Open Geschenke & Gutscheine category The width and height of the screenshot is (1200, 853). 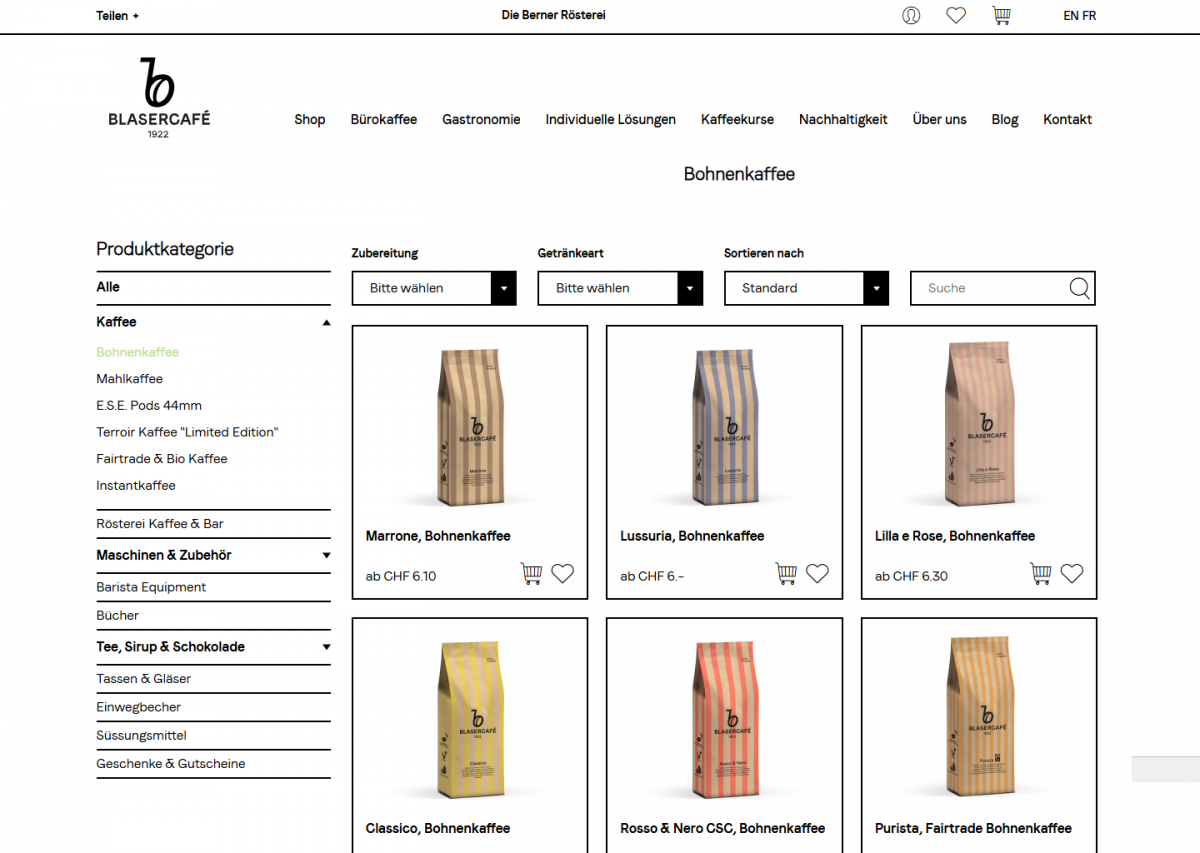pos(171,763)
